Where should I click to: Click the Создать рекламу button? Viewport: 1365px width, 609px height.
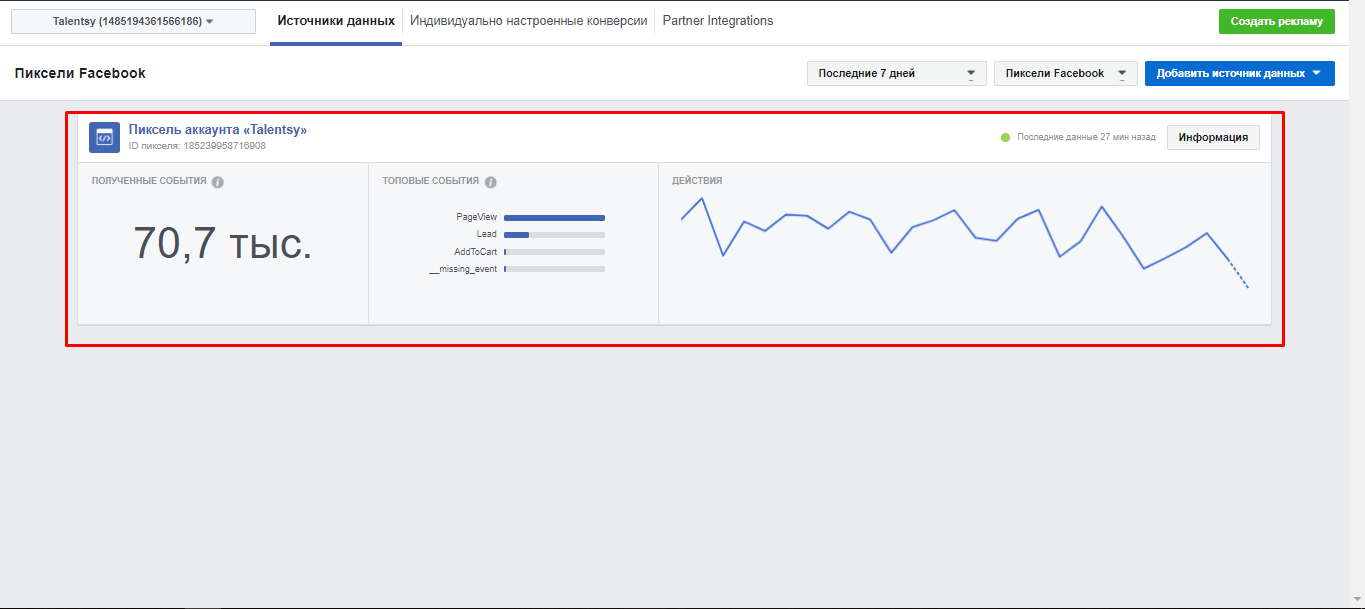pyautogui.click(x=1276, y=21)
